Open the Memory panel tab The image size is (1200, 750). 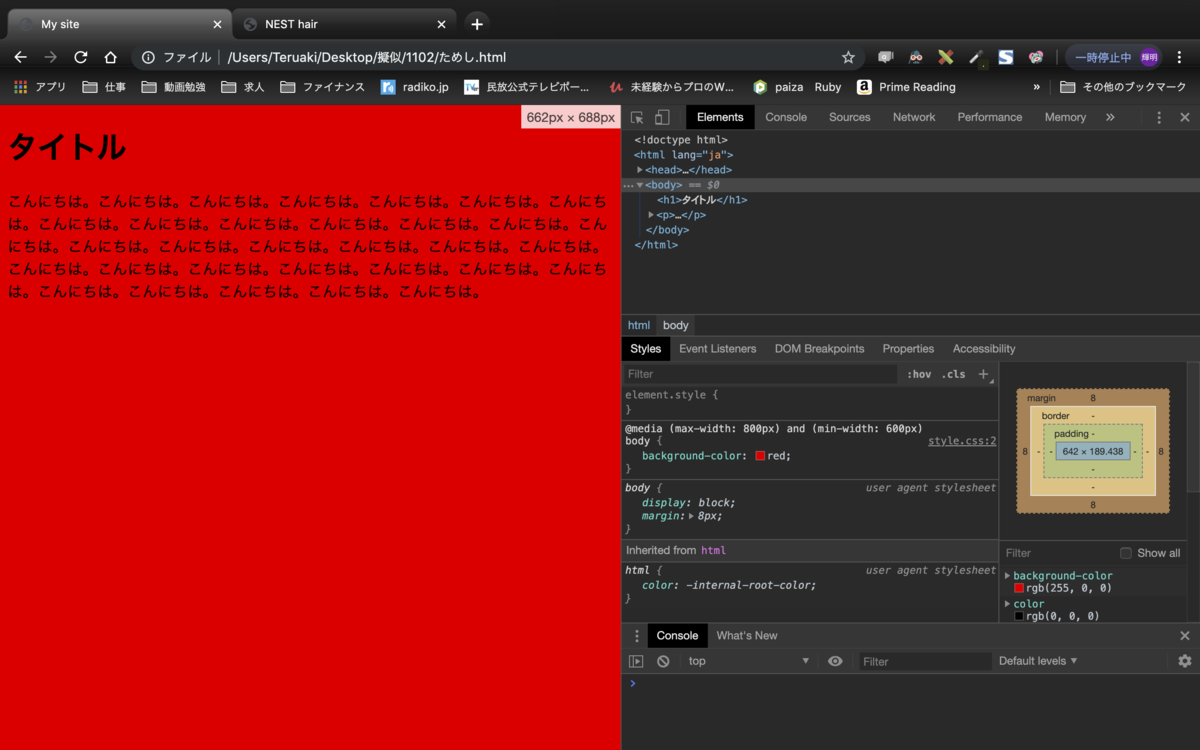click(1065, 117)
